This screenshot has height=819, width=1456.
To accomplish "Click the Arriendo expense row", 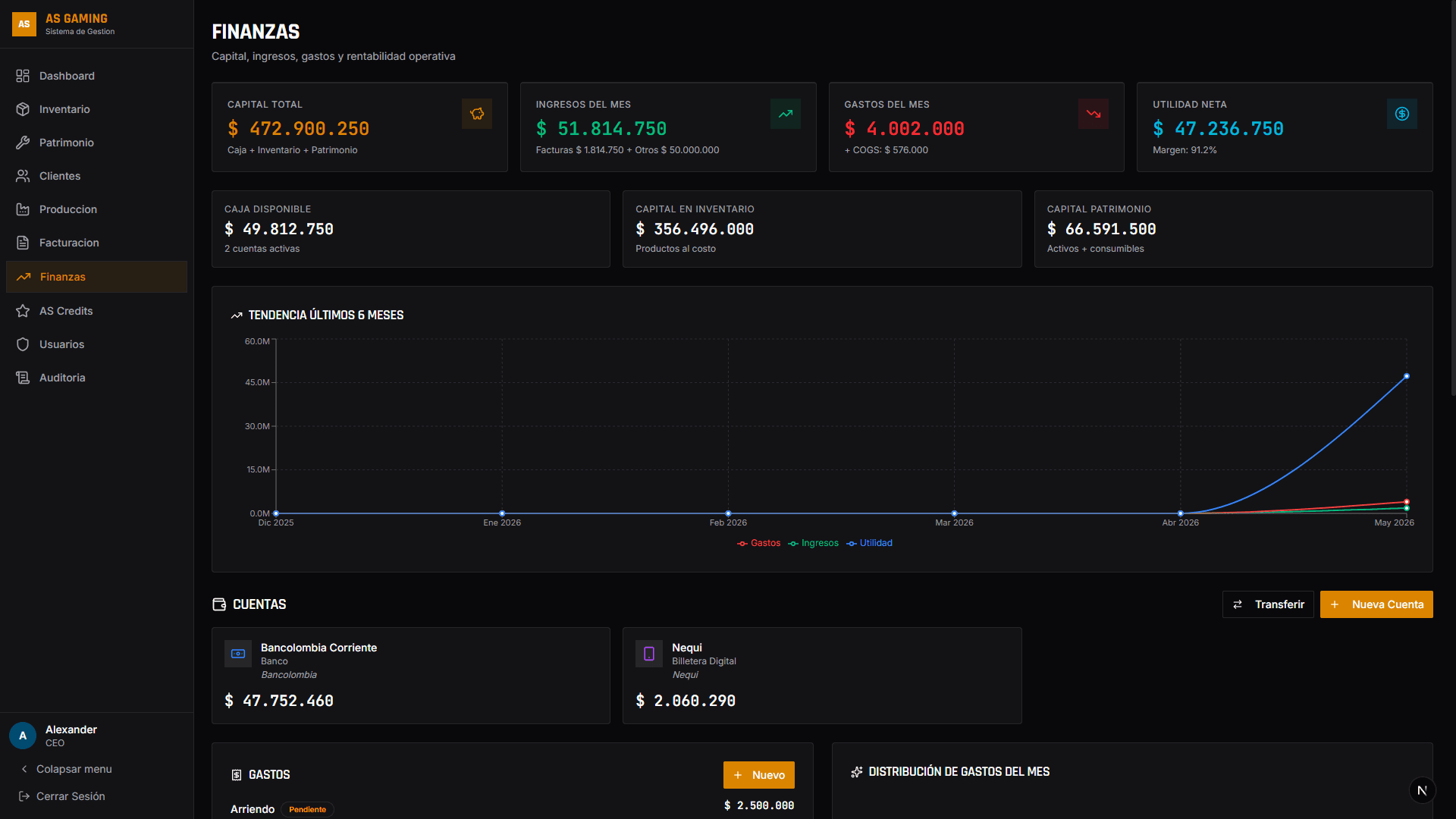I will [x=513, y=807].
